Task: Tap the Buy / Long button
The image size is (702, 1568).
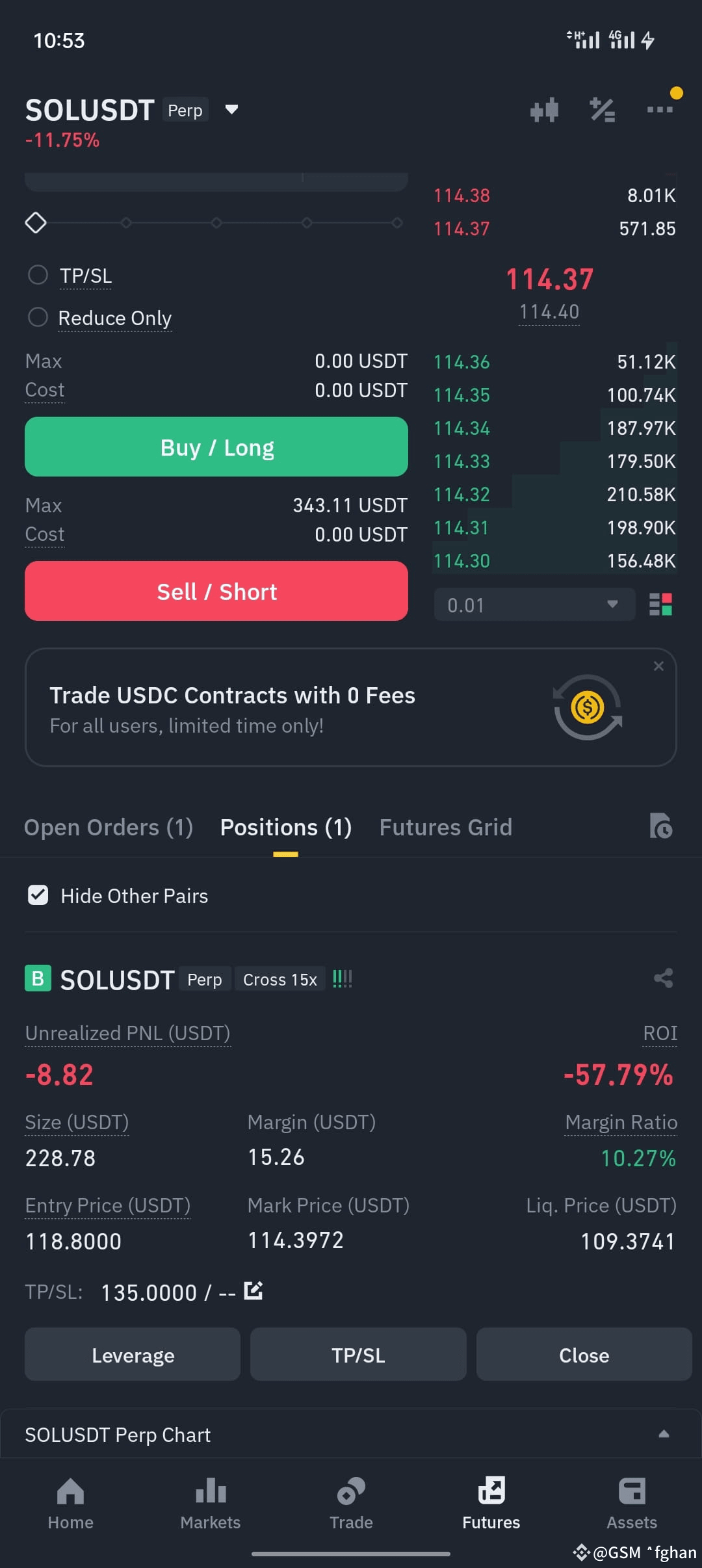Action: pyautogui.click(x=216, y=447)
